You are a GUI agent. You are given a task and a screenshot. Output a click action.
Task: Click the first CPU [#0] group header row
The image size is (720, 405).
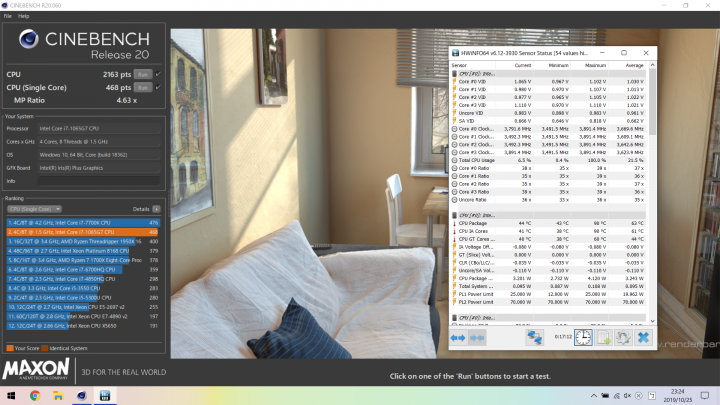[548, 73]
